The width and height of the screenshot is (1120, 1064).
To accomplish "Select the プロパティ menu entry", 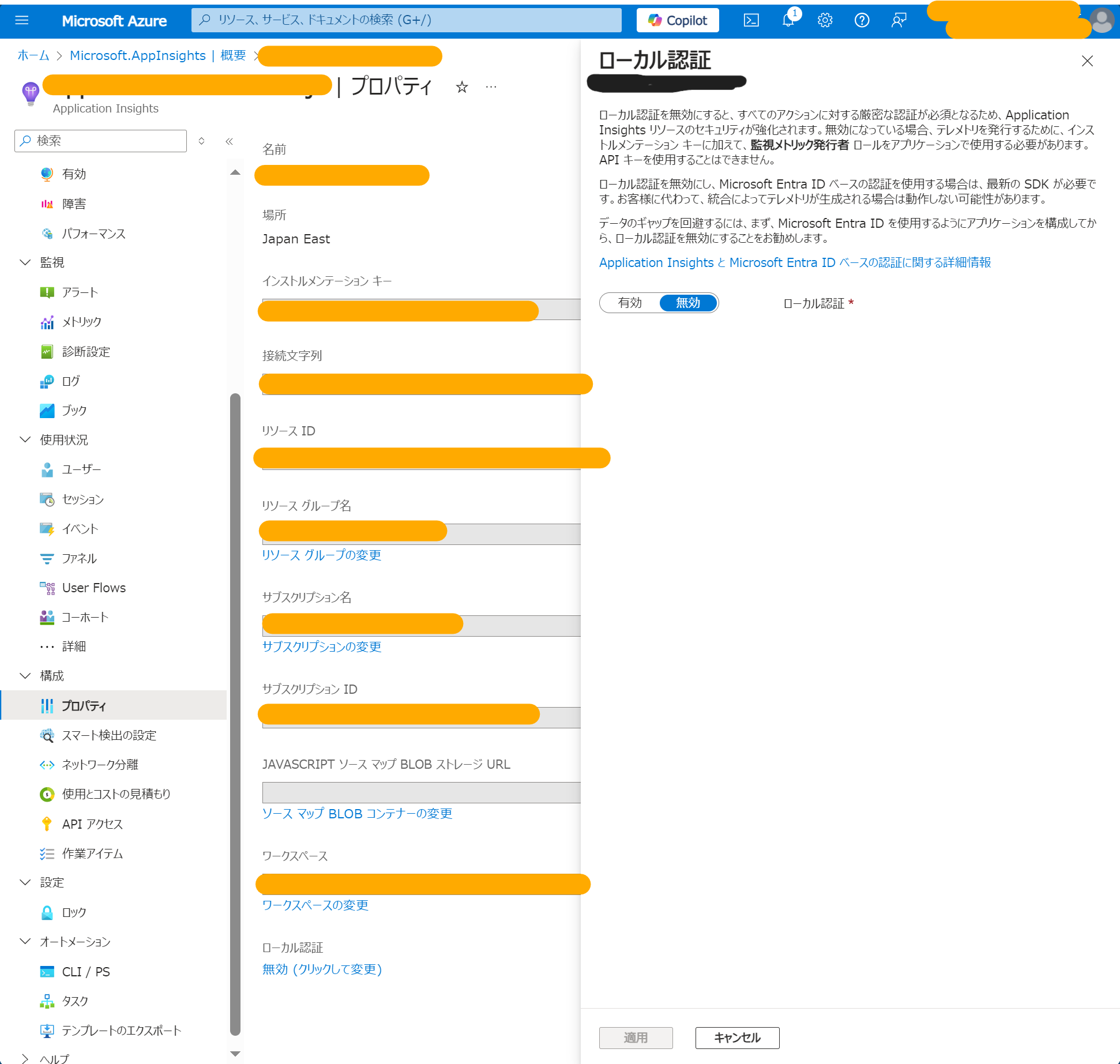I will coord(114,705).
